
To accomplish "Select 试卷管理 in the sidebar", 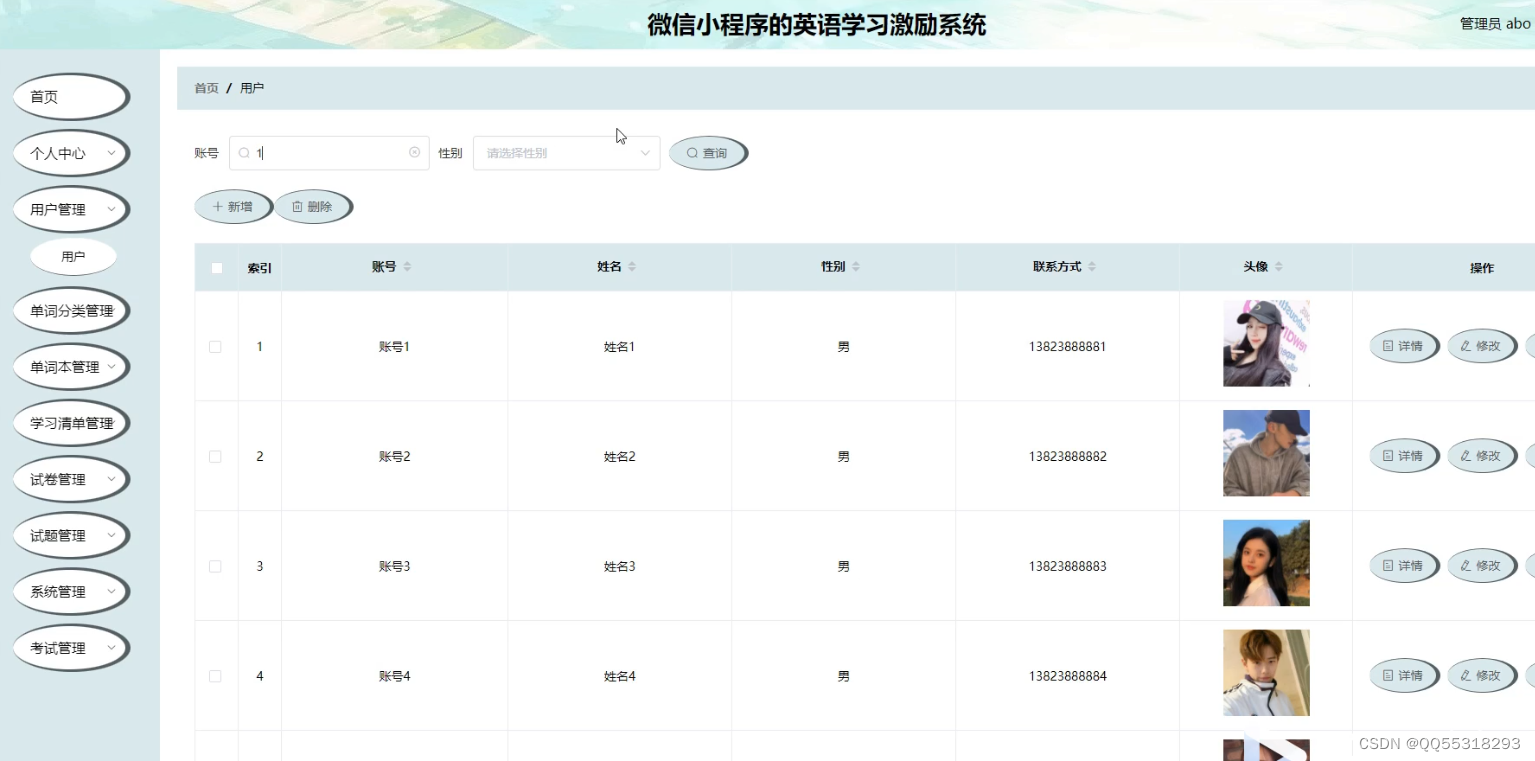I will (70, 478).
